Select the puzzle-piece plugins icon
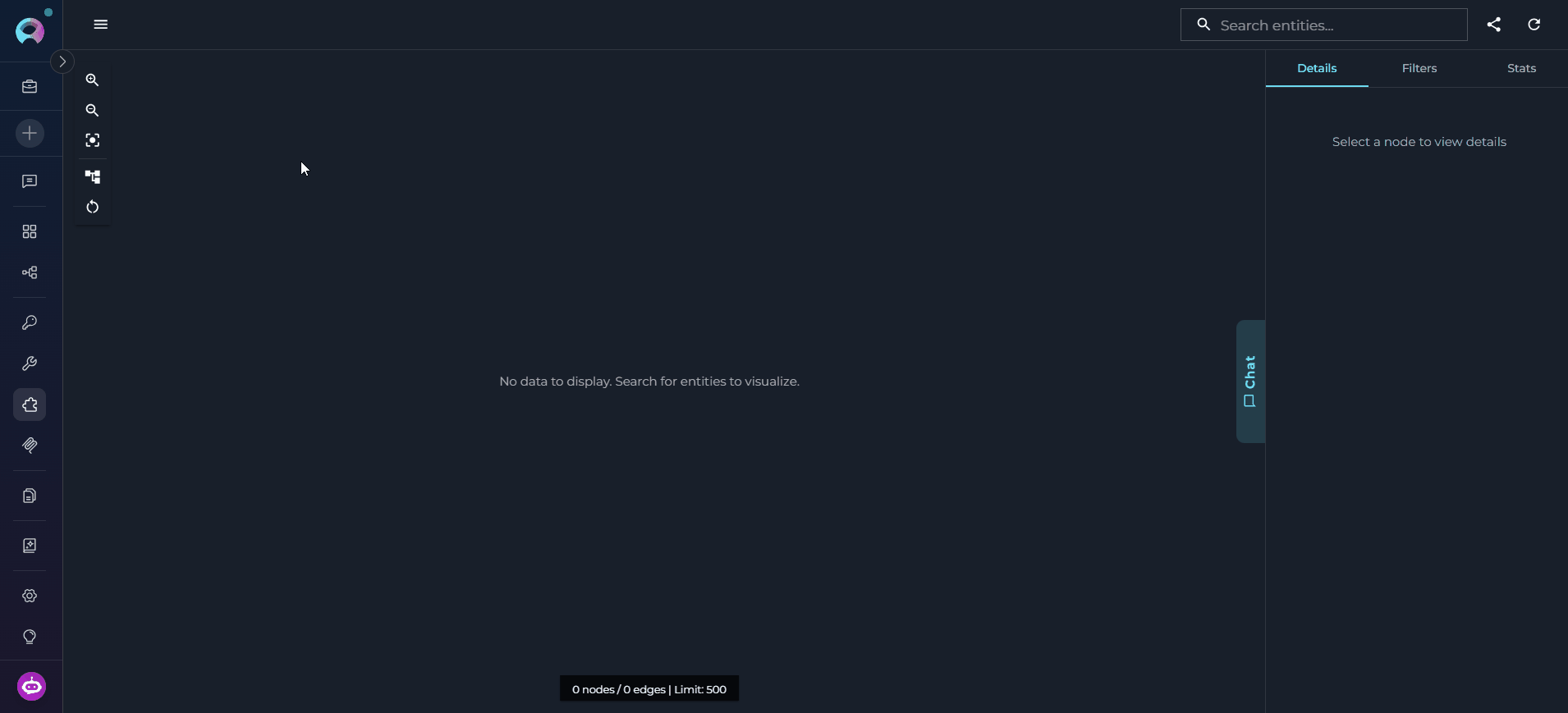The image size is (1568, 713). coord(30,404)
